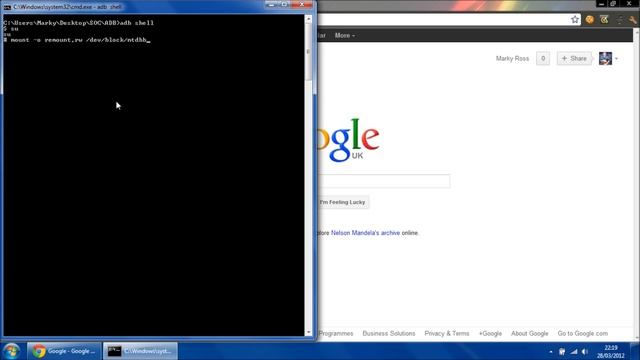Open the +Google footer link
The image size is (640, 360).
coord(490,333)
